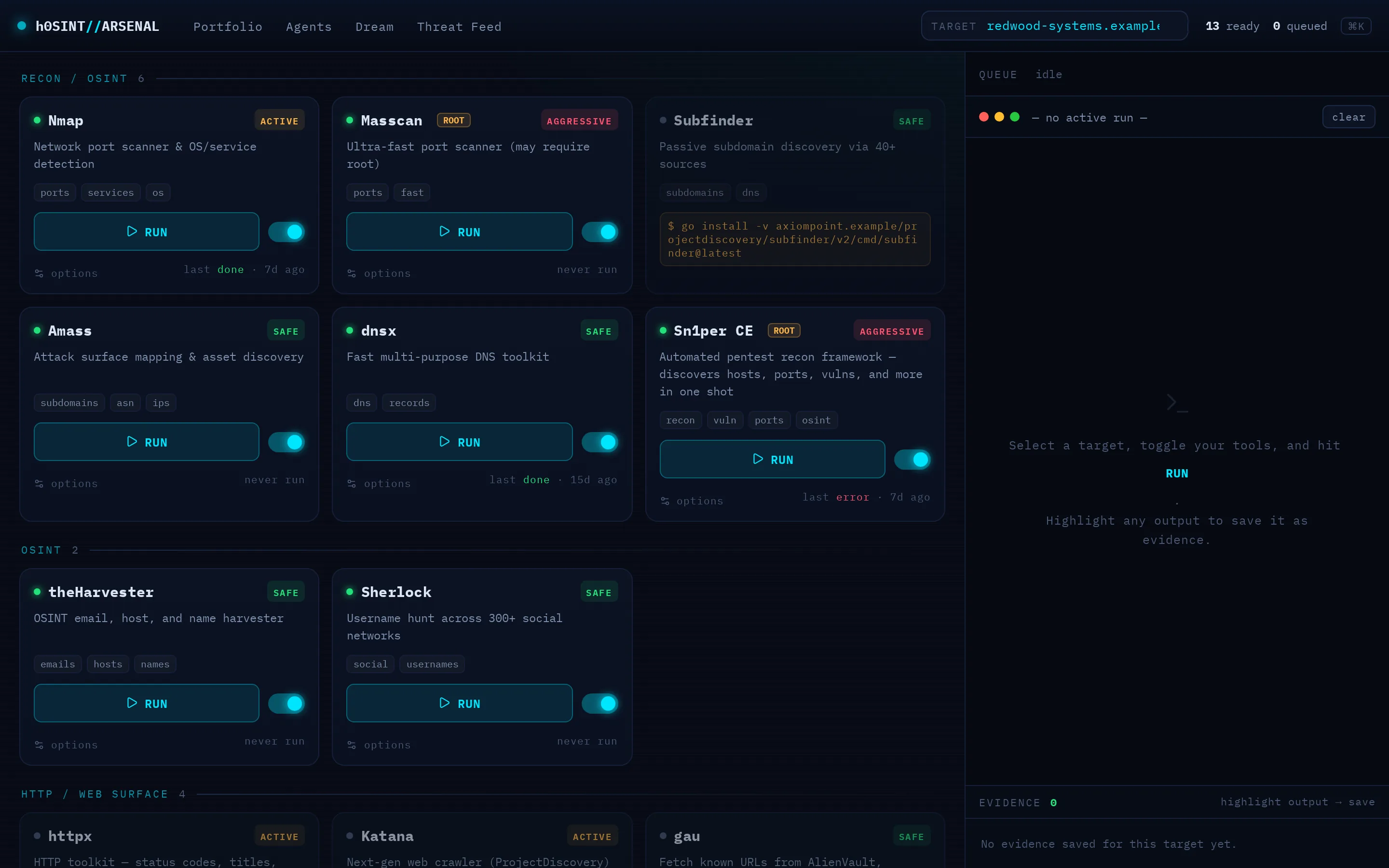Open the Katana tool card

[482, 841]
